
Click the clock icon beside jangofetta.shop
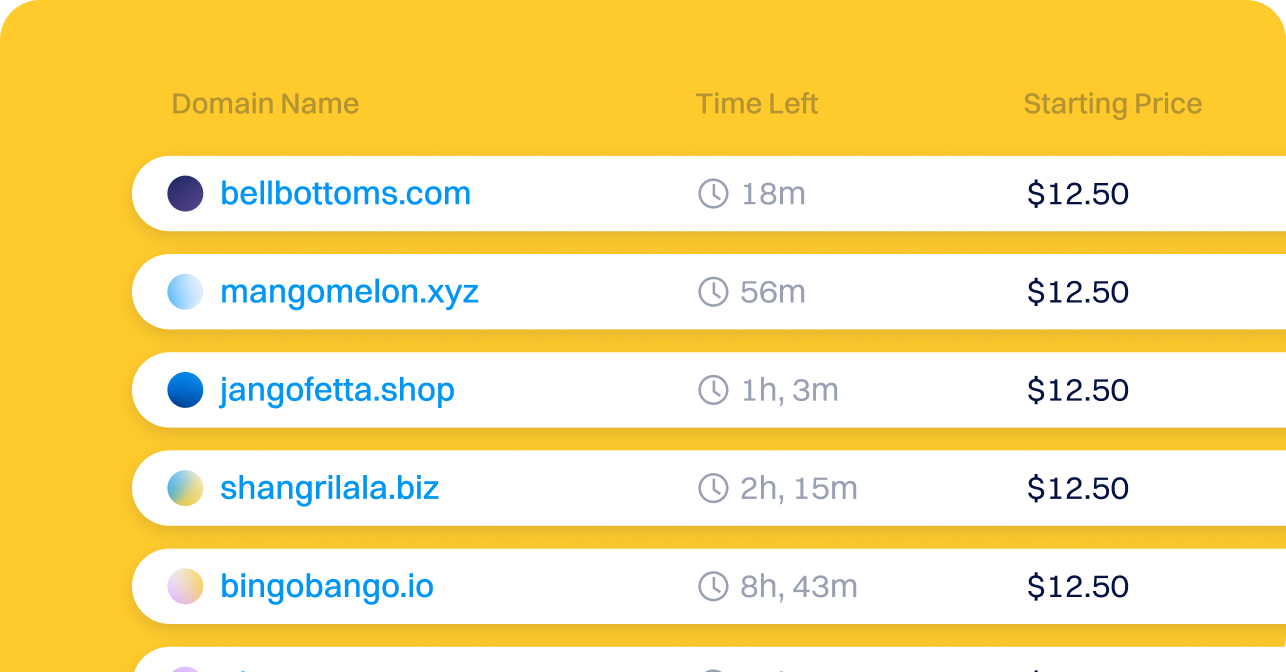click(x=714, y=390)
